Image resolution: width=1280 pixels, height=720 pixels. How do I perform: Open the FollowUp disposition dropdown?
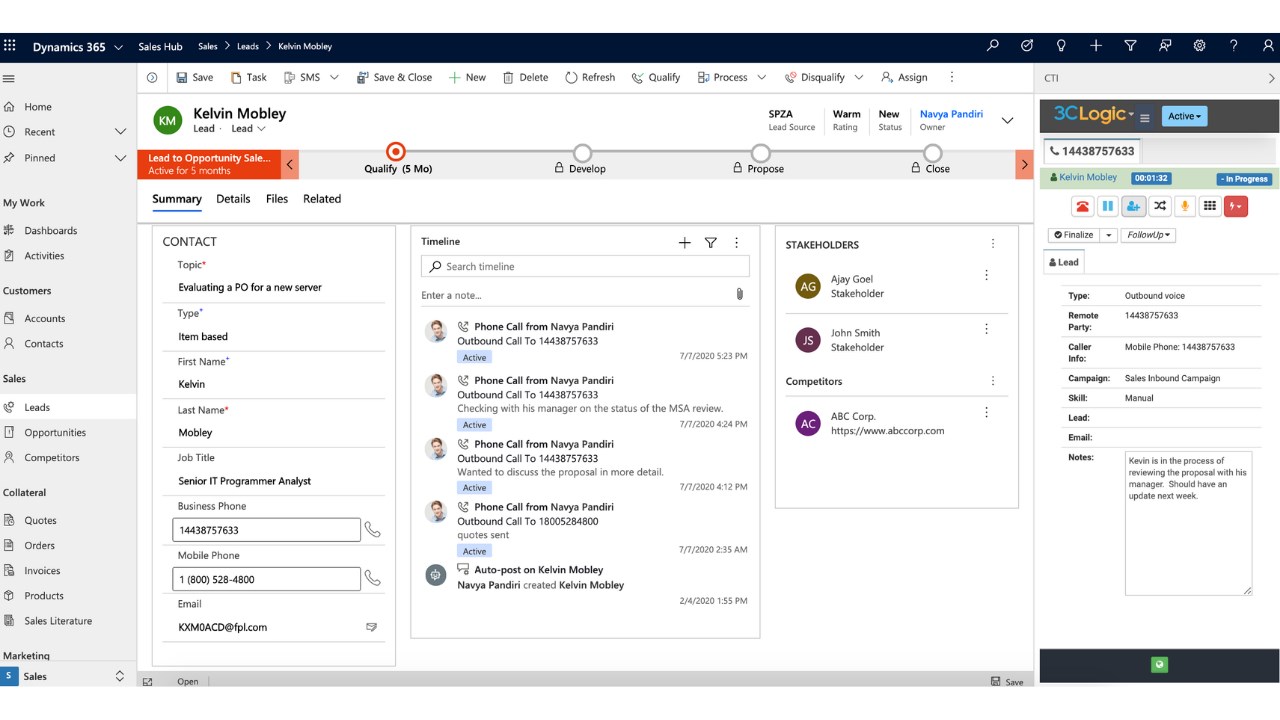(x=1148, y=235)
